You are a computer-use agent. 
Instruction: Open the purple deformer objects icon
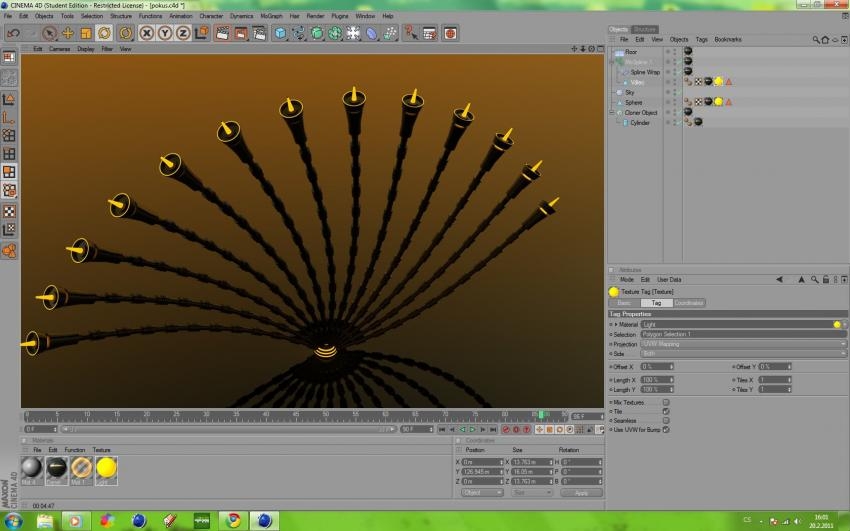[371, 34]
